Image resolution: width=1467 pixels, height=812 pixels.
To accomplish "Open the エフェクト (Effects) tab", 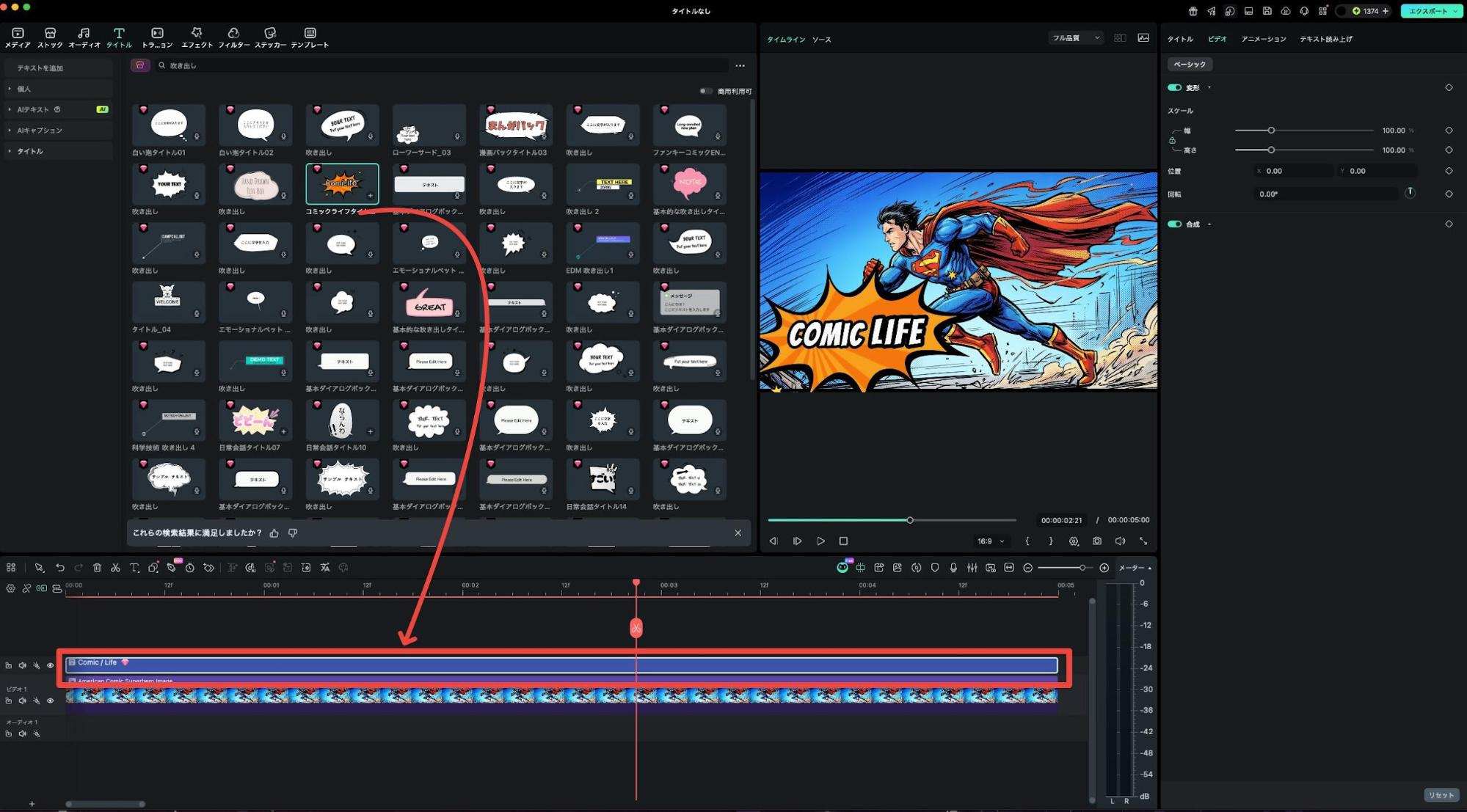I will (197, 37).
